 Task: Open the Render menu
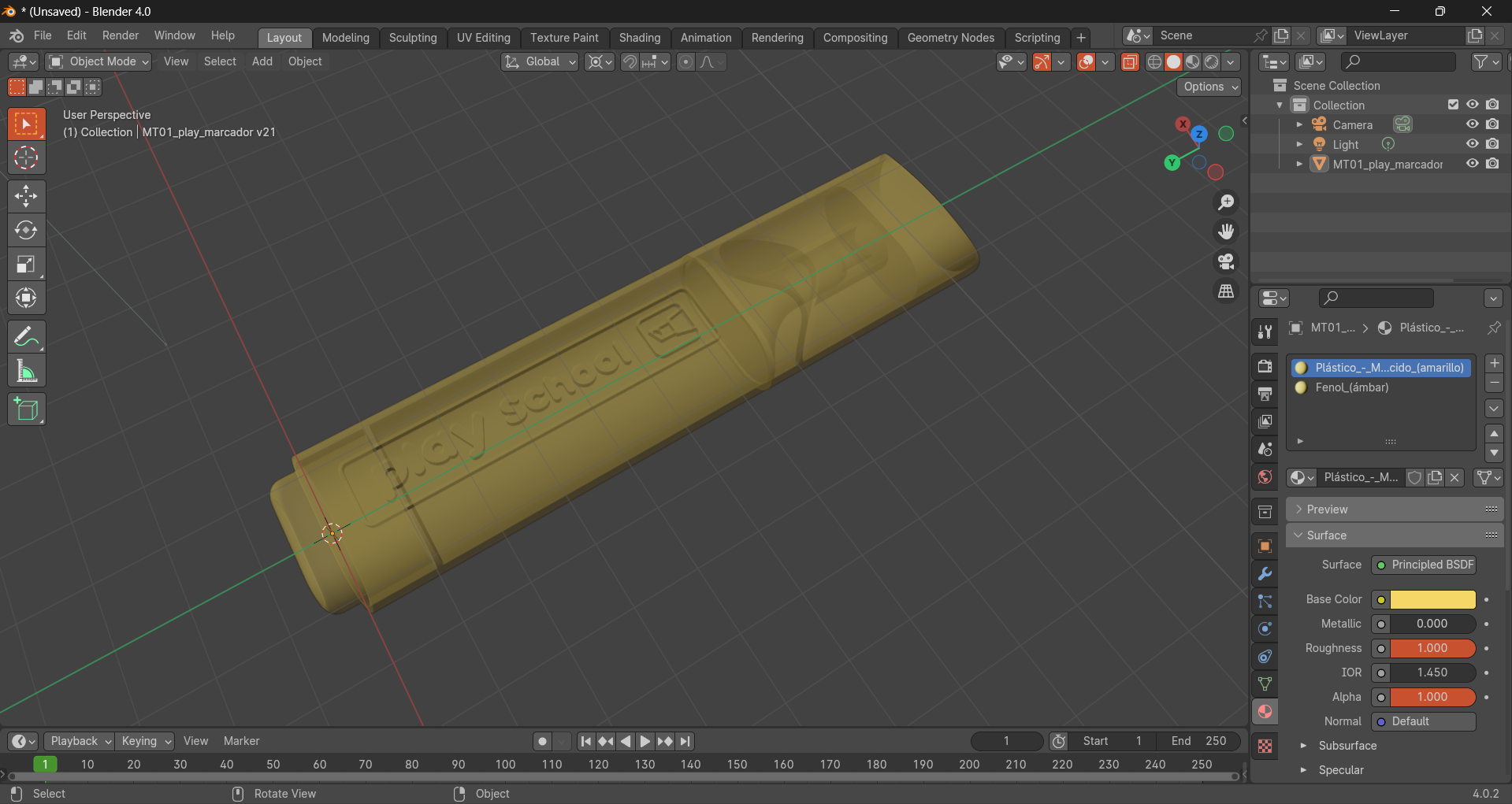click(x=121, y=35)
